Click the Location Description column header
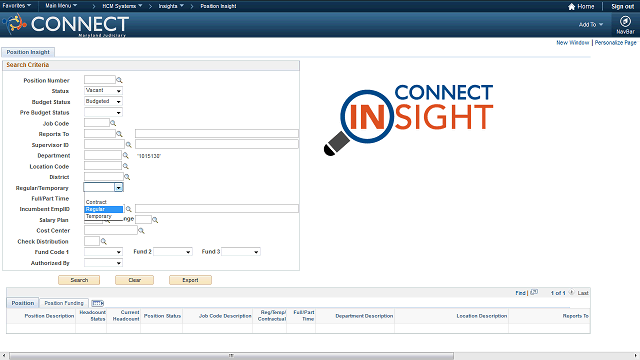The image size is (640, 360). tap(482, 316)
